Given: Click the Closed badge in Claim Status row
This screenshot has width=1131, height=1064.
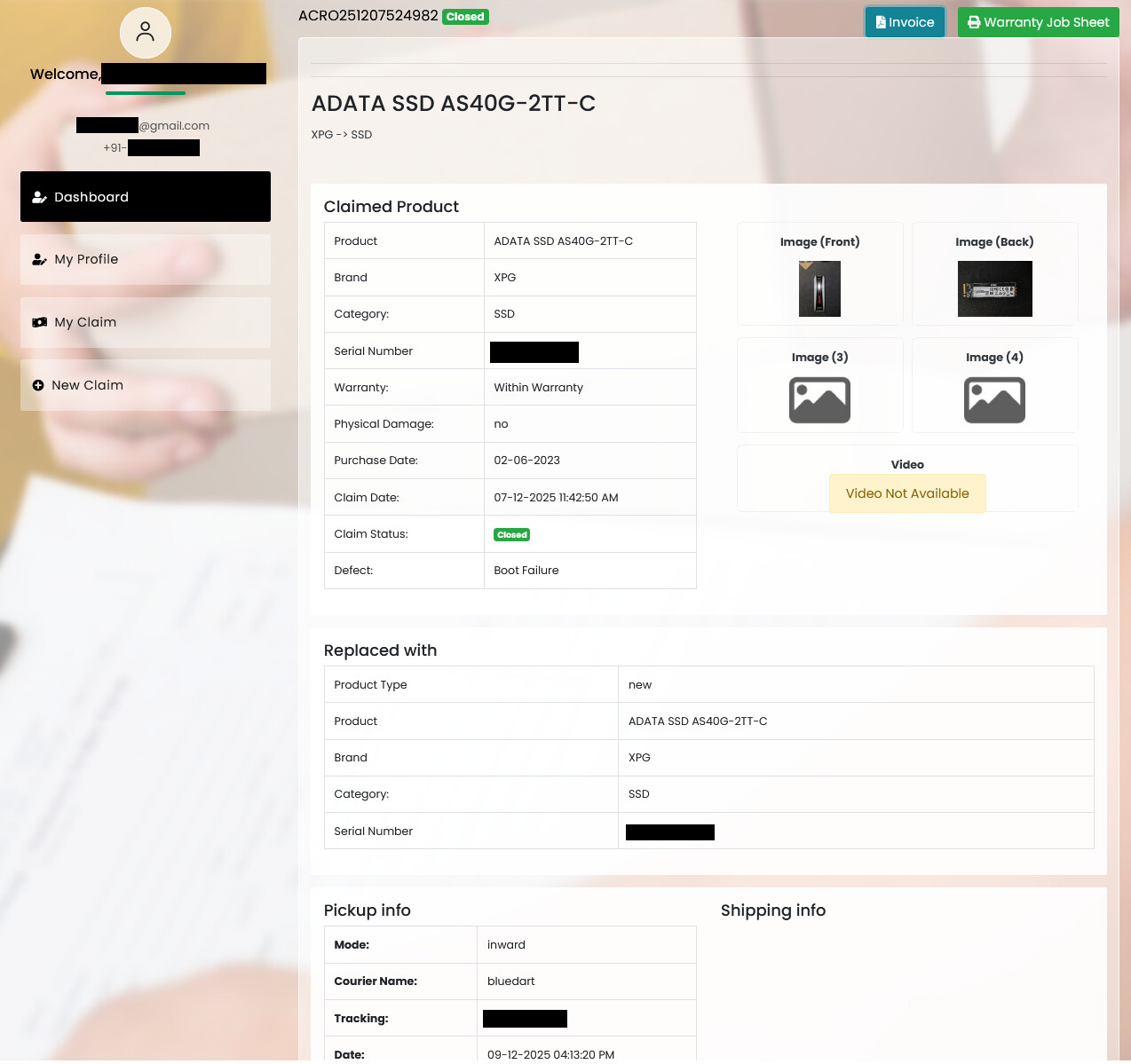Looking at the screenshot, I should tap(512, 535).
